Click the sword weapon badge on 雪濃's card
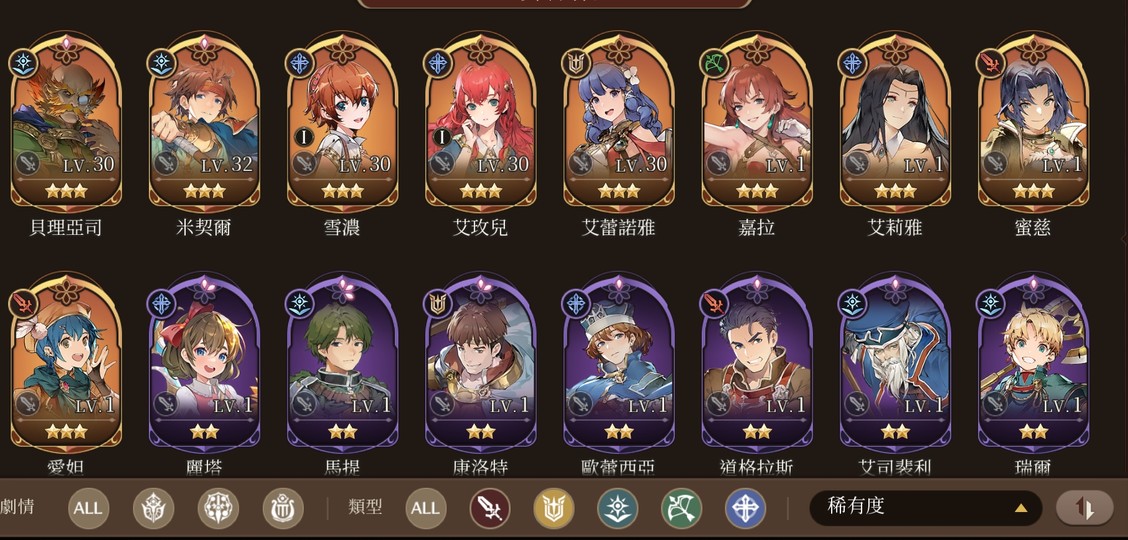Screen dimensions: 1128x540 [x=304, y=163]
